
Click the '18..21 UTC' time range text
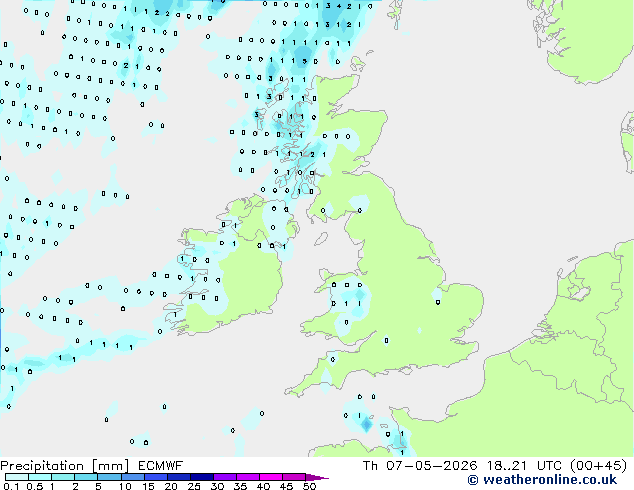(x=524, y=466)
